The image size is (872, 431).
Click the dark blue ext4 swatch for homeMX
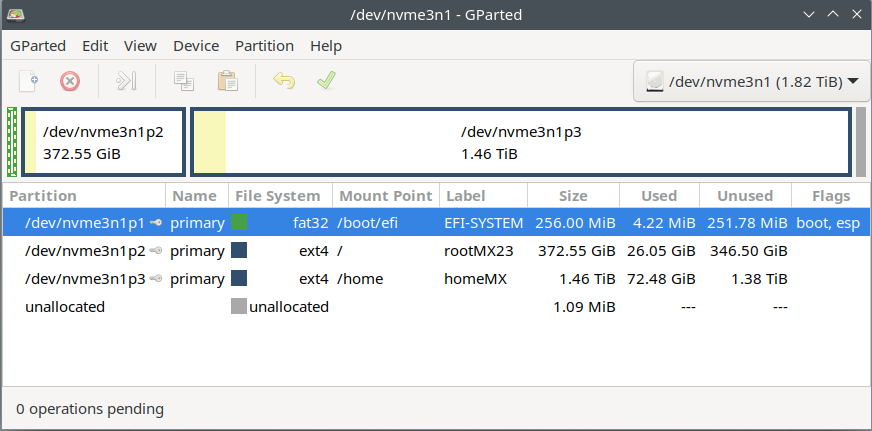point(239,278)
